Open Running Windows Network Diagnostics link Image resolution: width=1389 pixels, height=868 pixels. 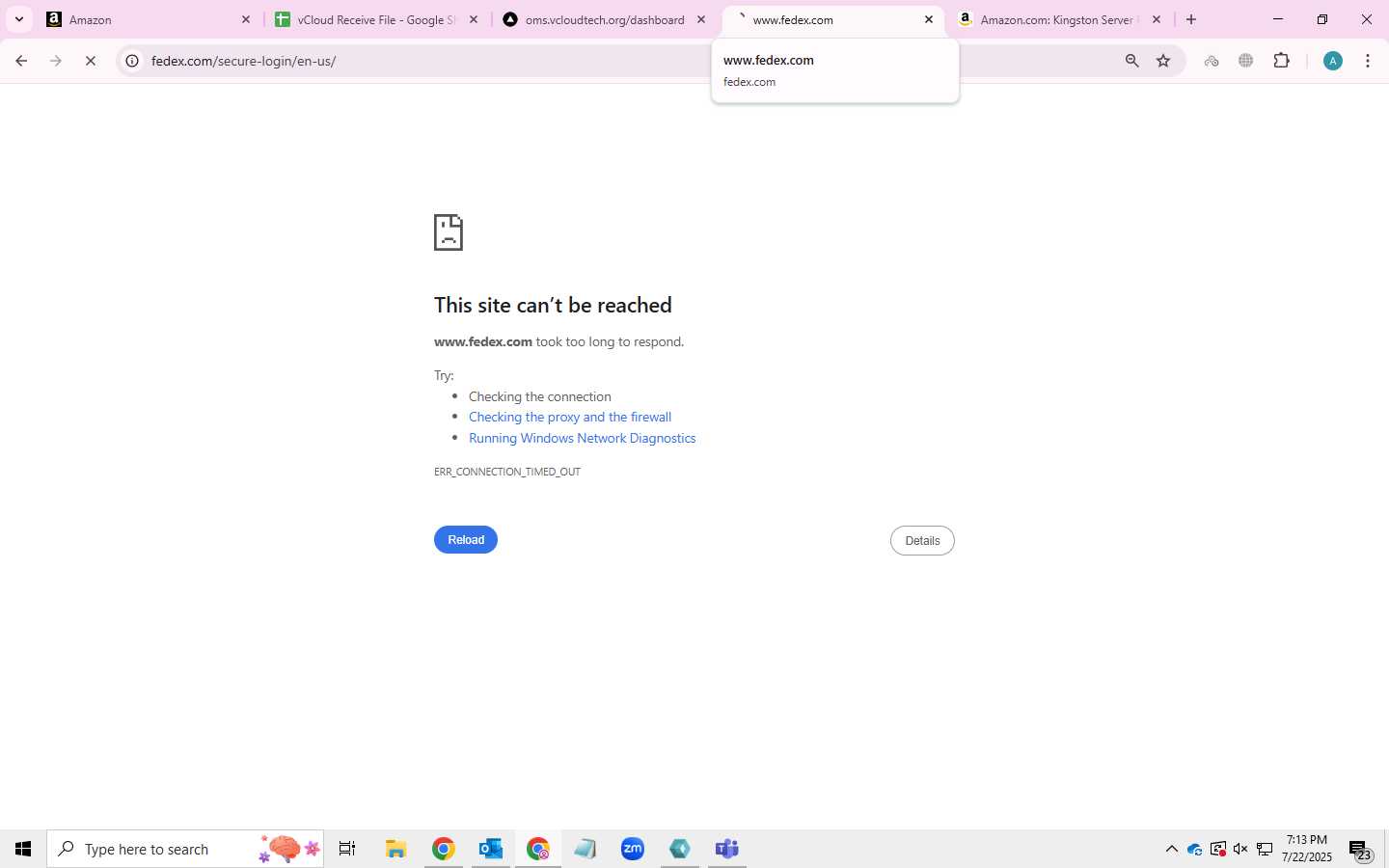582,438
